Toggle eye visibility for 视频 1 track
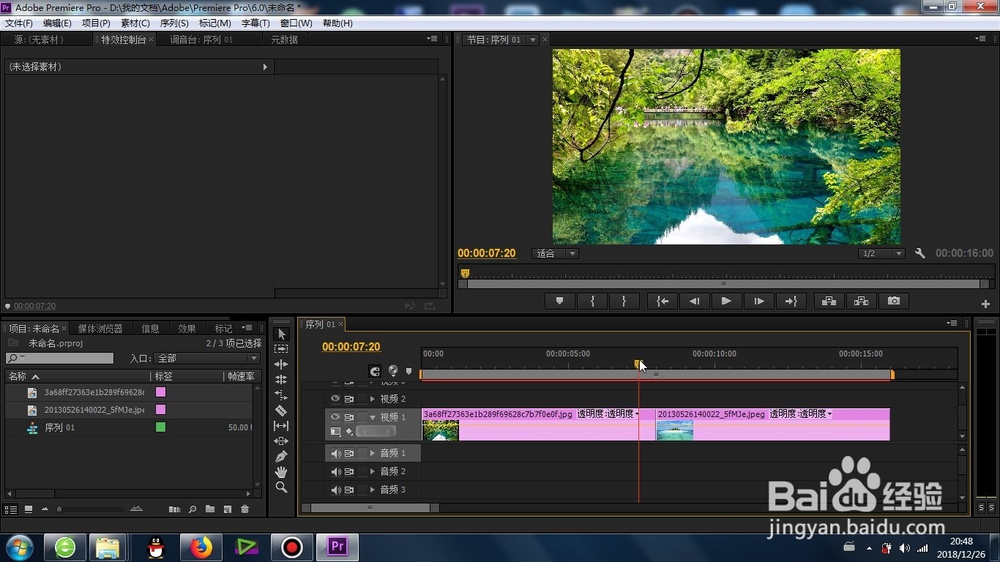This screenshot has width=1000, height=562. tap(335, 417)
